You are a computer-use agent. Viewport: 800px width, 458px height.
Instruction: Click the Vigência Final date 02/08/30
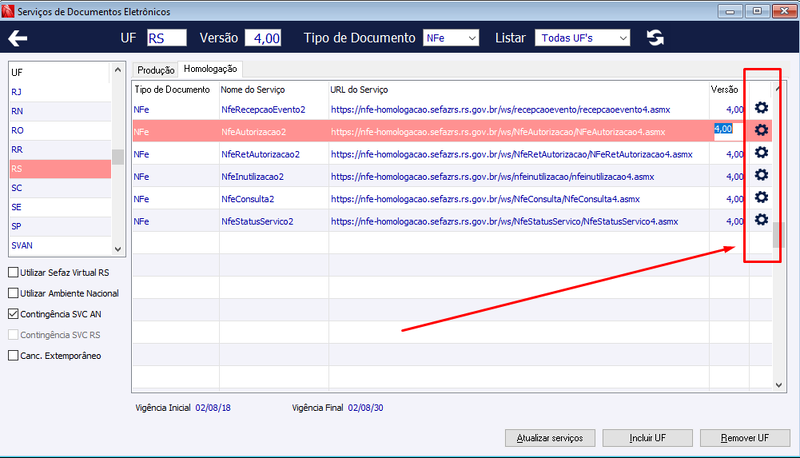pos(365,408)
